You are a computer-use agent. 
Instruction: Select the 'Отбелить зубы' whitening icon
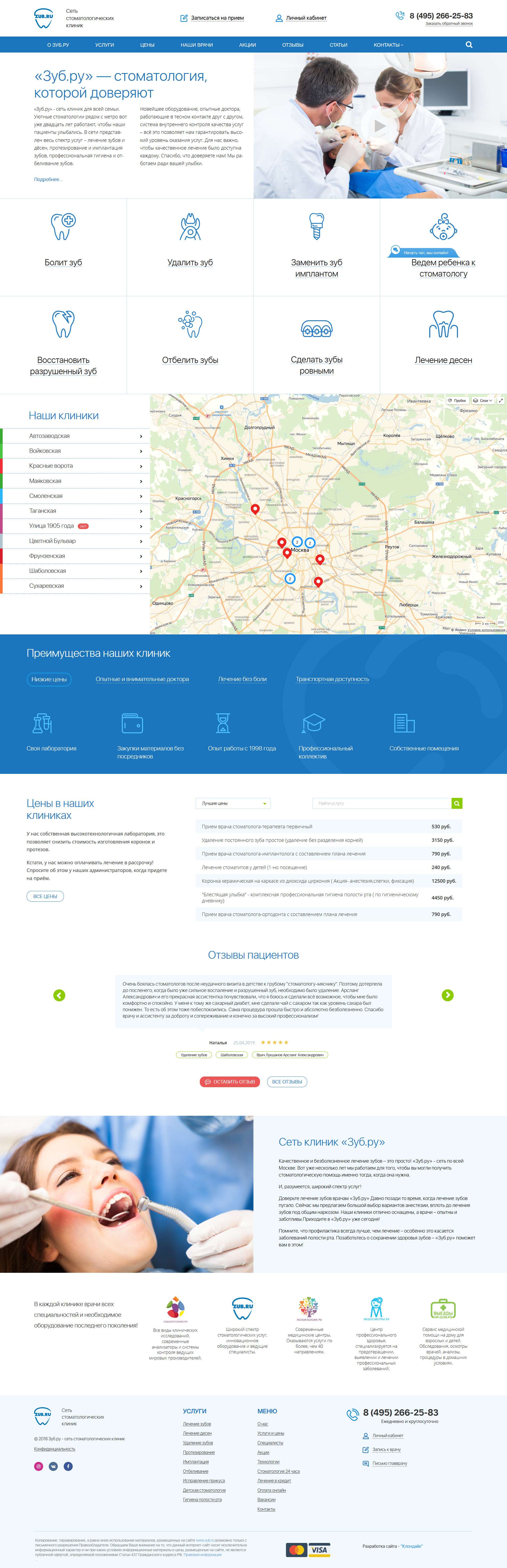[x=190, y=324]
